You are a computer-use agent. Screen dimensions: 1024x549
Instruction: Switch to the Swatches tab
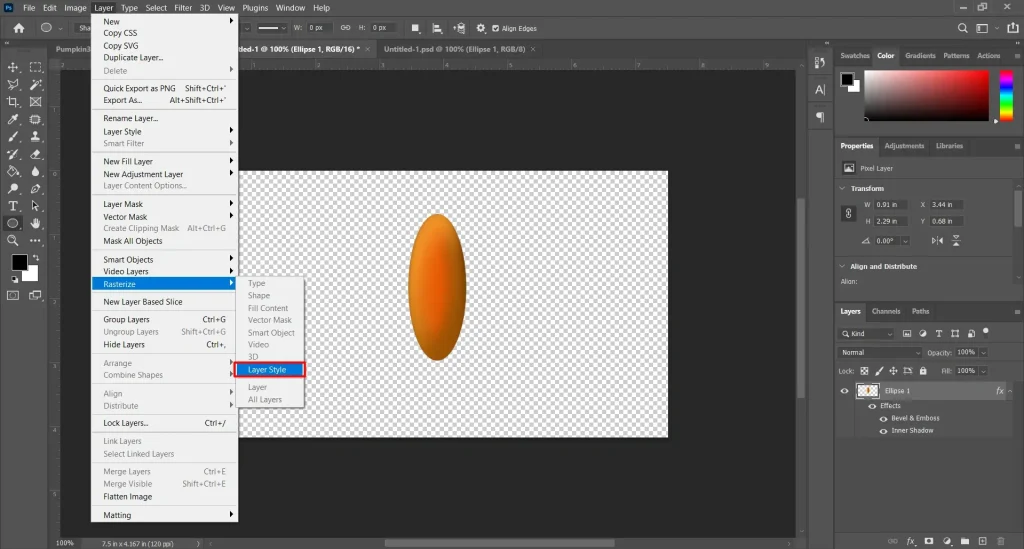click(x=854, y=55)
